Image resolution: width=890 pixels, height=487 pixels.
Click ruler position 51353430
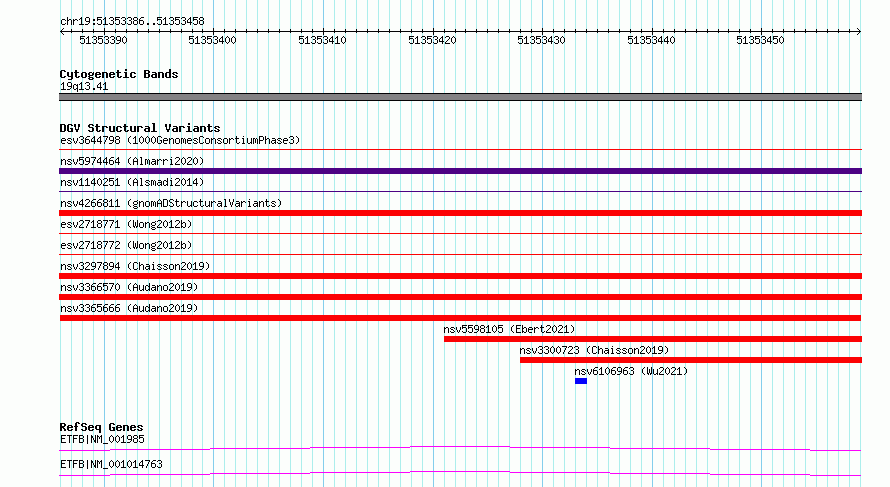pos(541,40)
